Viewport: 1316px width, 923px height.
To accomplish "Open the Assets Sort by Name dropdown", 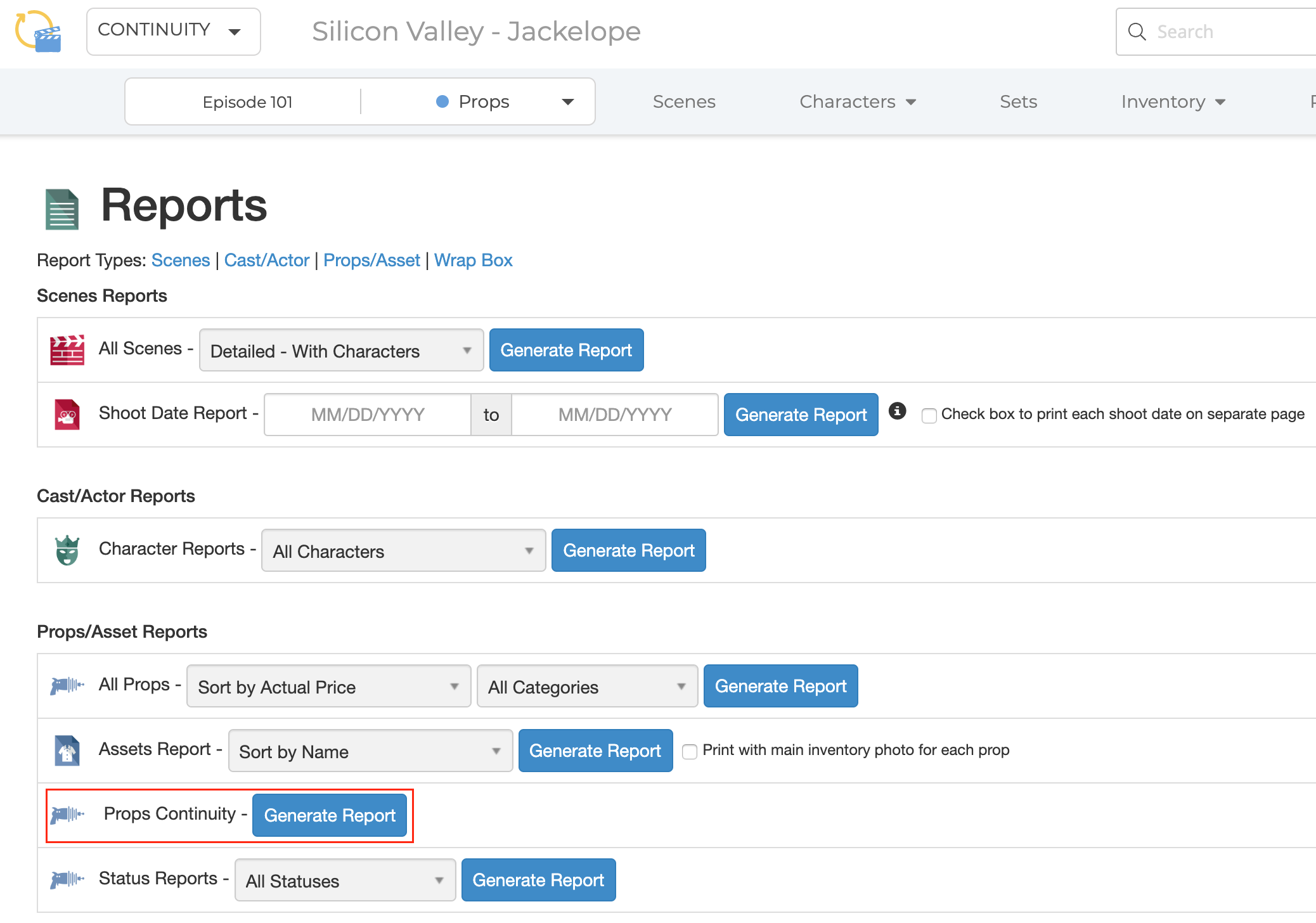I will point(371,751).
